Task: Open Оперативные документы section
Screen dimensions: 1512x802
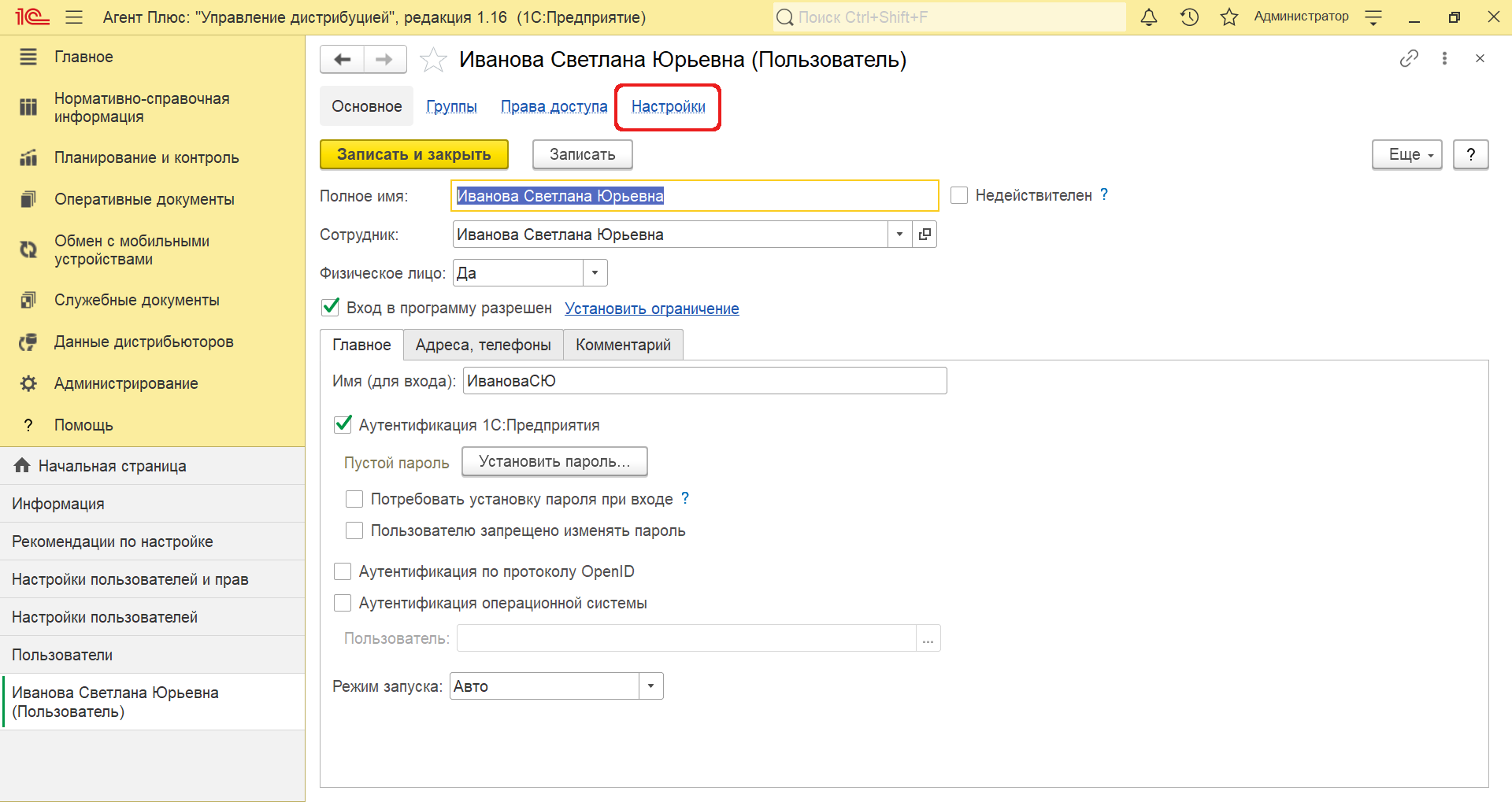Action: coord(152,199)
